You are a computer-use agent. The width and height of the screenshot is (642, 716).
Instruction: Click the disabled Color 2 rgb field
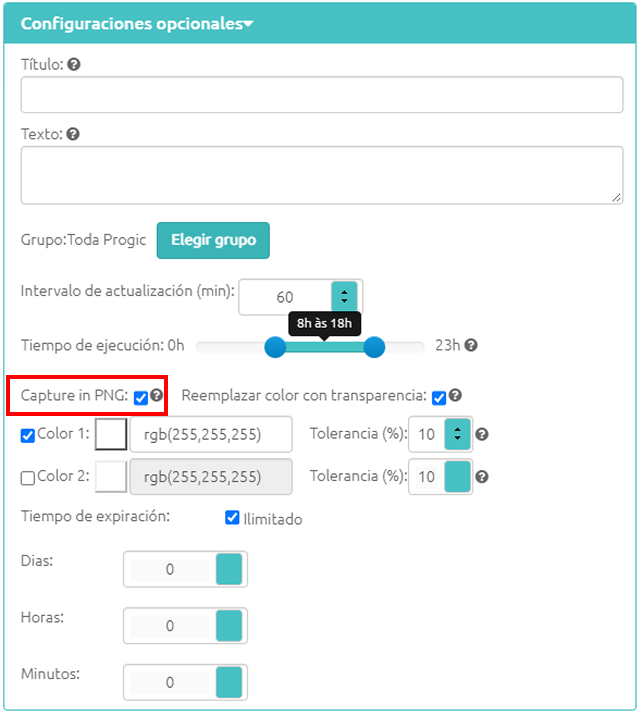211,477
